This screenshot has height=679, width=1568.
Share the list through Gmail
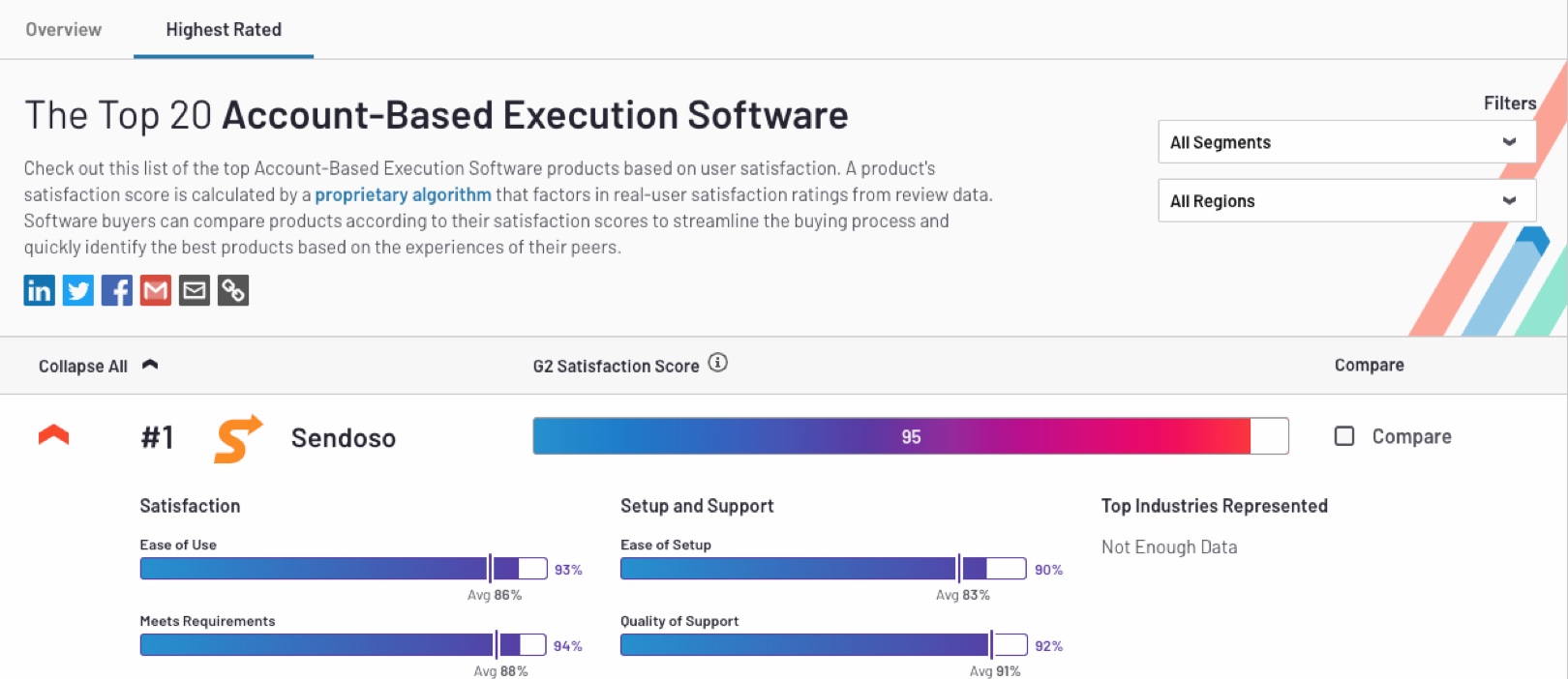(x=155, y=290)
